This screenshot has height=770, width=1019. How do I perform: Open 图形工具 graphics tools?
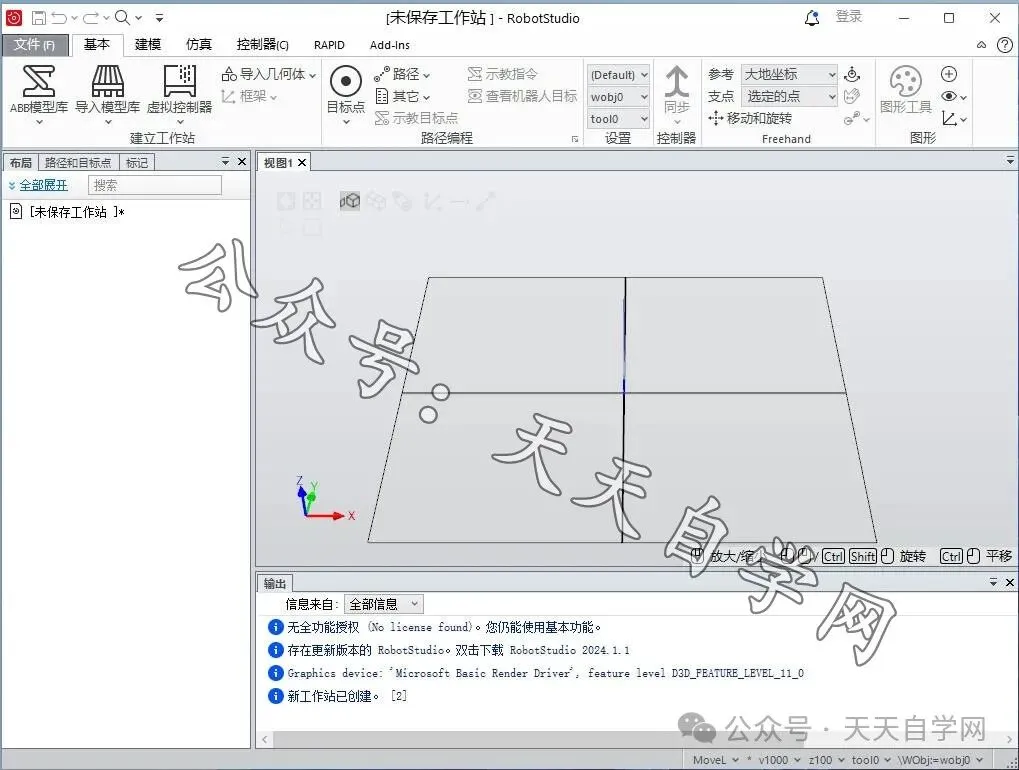click(905, 90)
